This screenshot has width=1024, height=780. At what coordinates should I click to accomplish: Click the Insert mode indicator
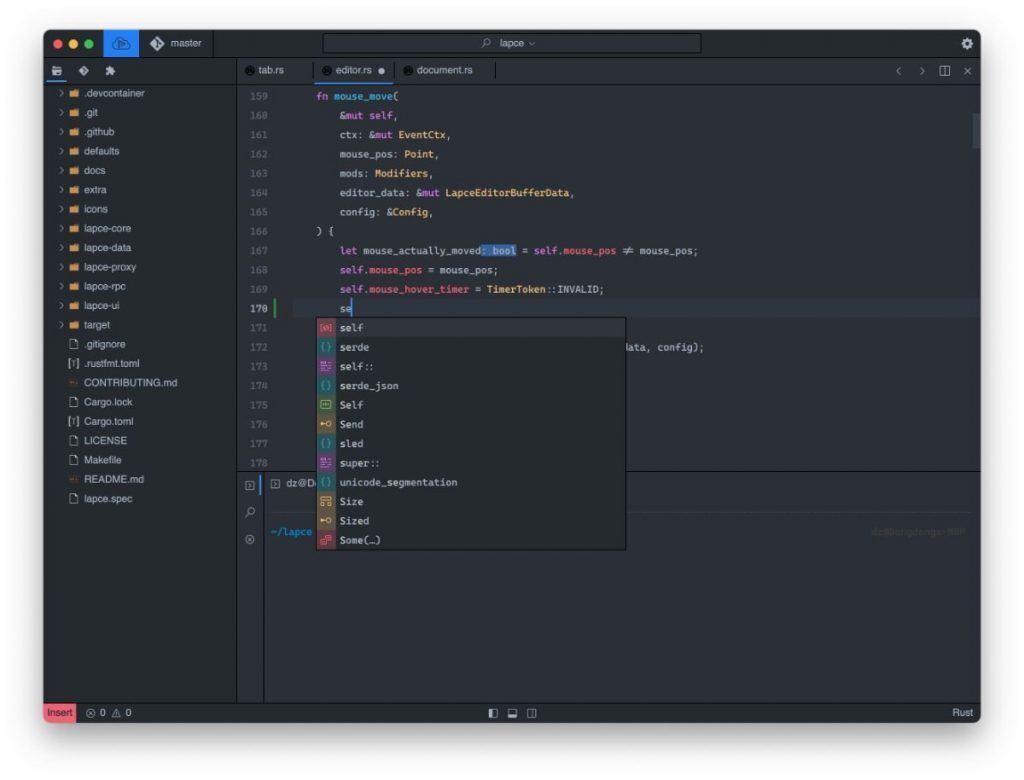(59, 712)
